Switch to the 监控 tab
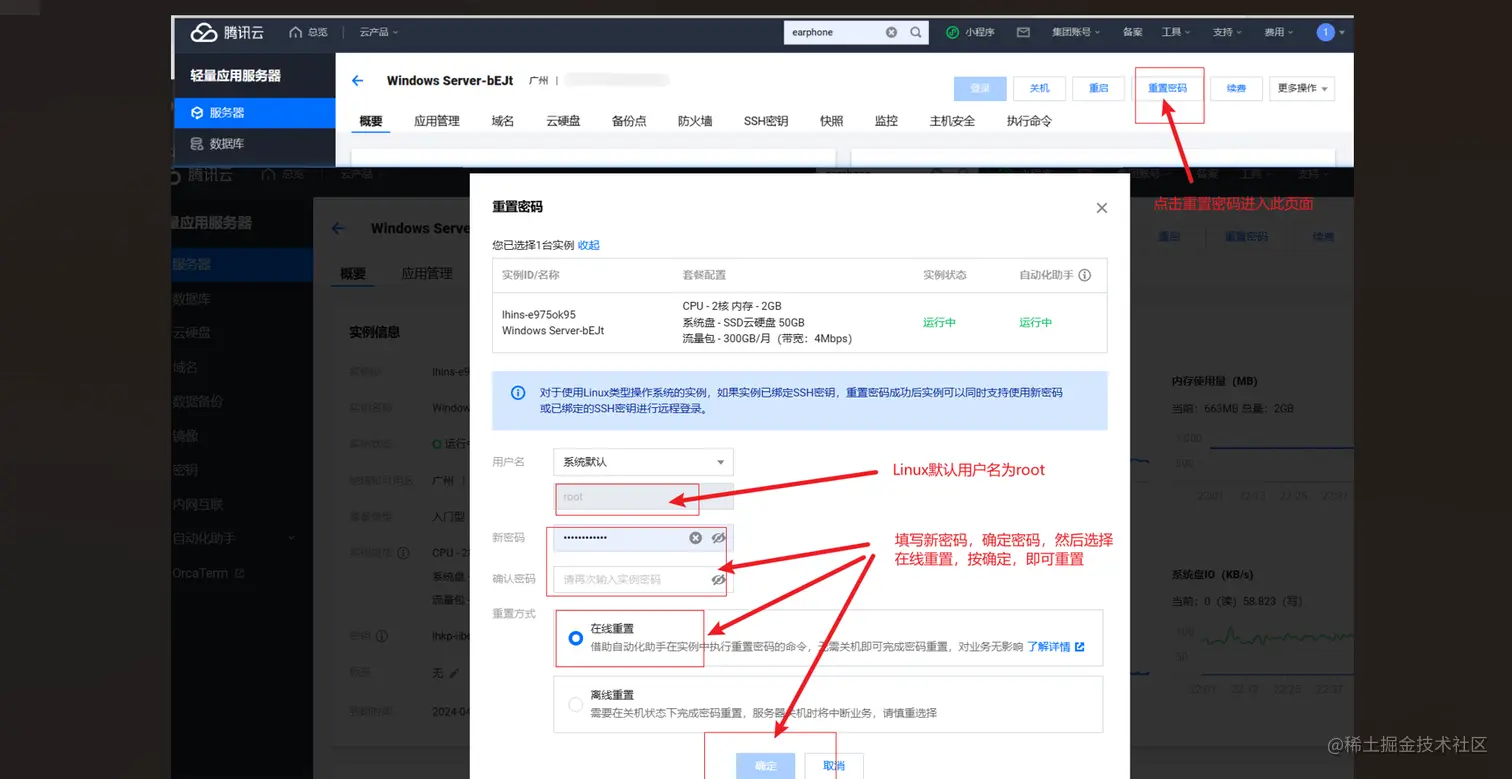 [886, 121]
